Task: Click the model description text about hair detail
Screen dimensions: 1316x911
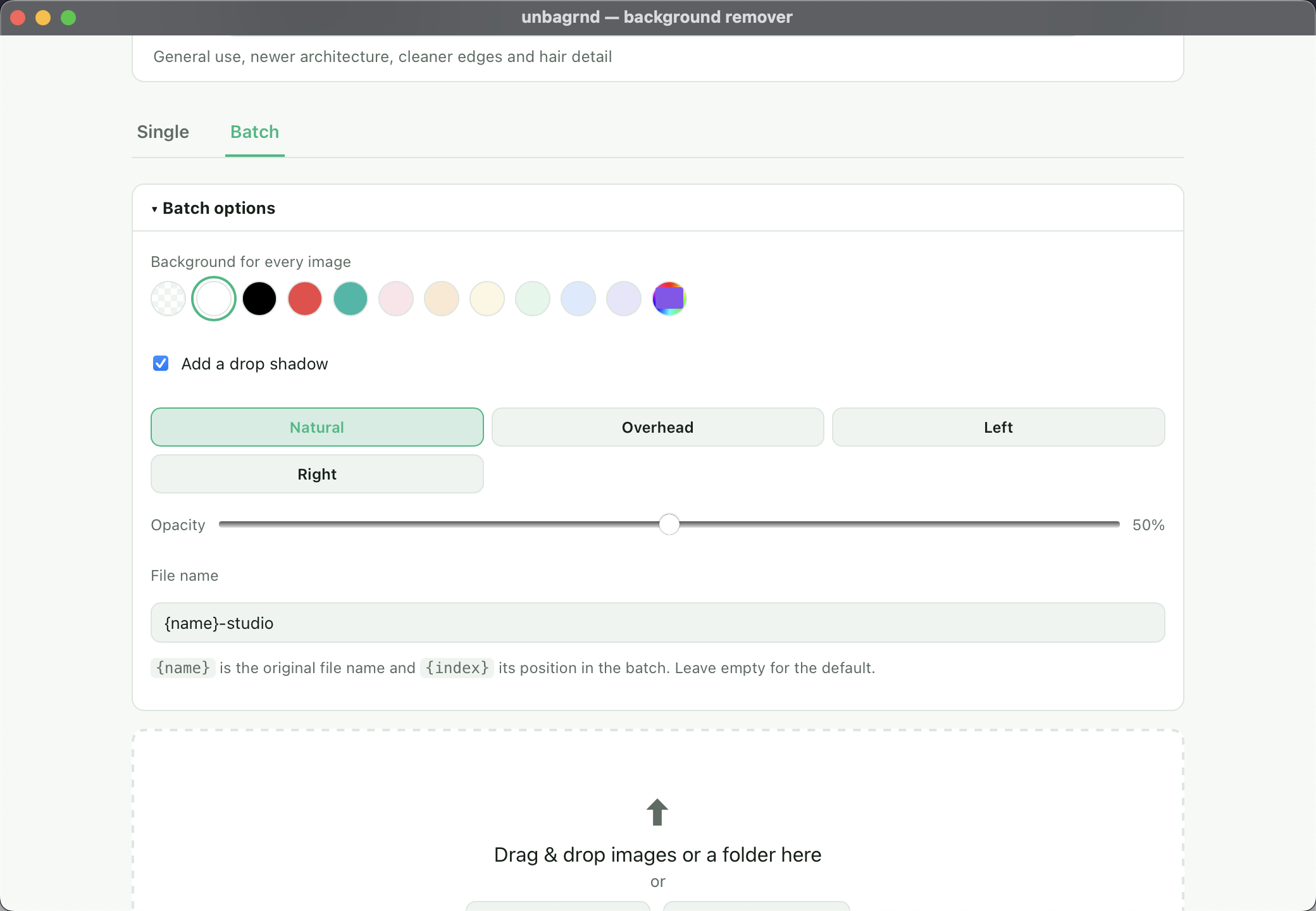Action: (382, 57)
